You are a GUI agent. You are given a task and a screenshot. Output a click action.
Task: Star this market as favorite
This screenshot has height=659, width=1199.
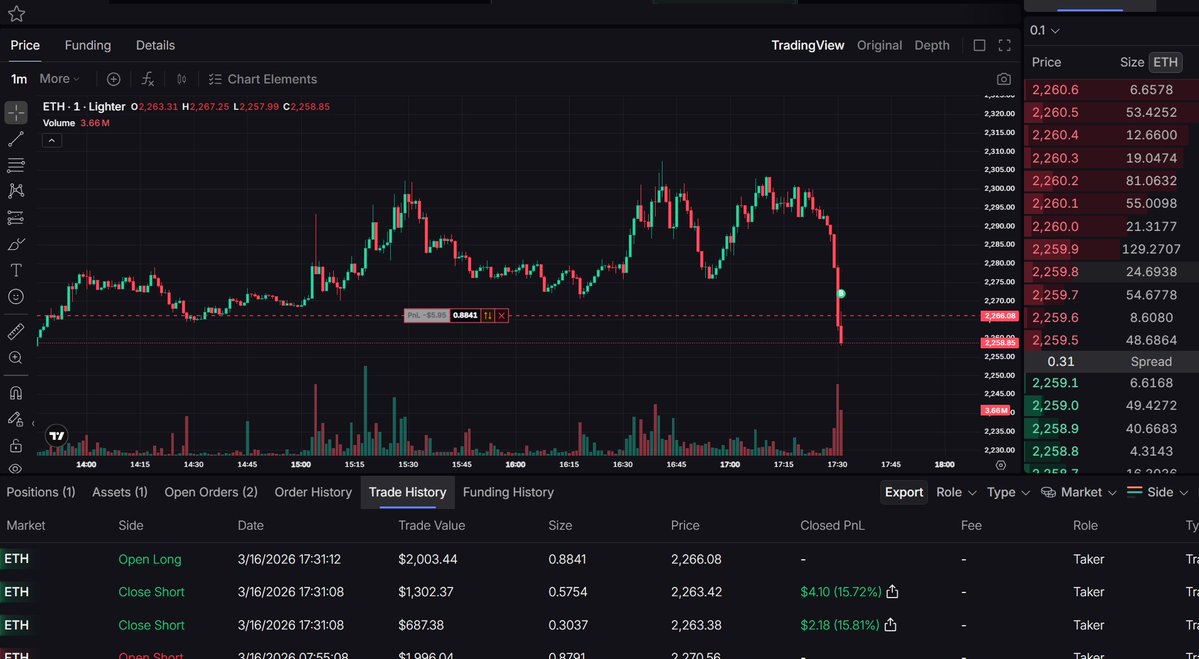(16, 14)
